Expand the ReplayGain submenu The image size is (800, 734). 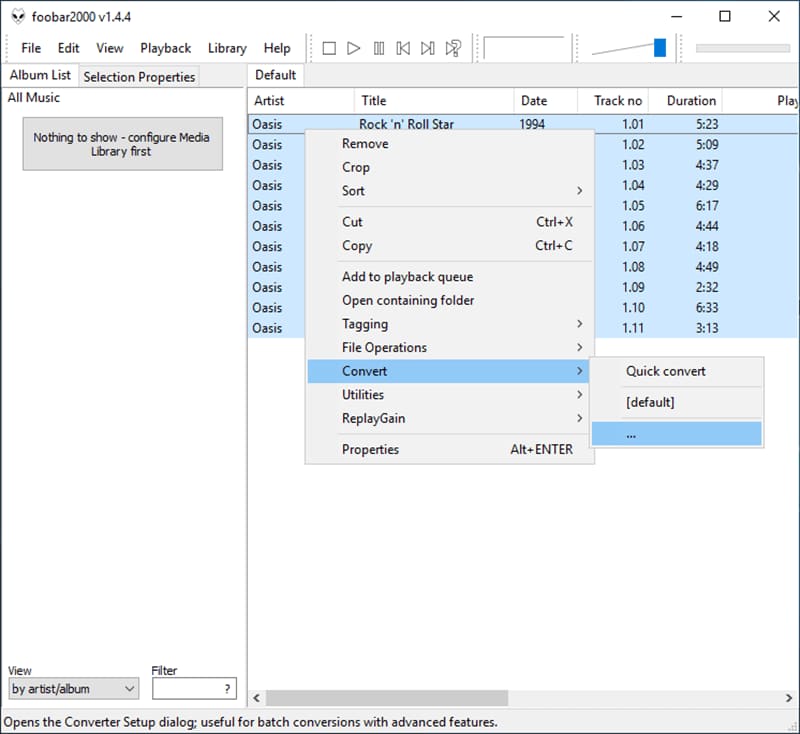[x=449, y=418]
